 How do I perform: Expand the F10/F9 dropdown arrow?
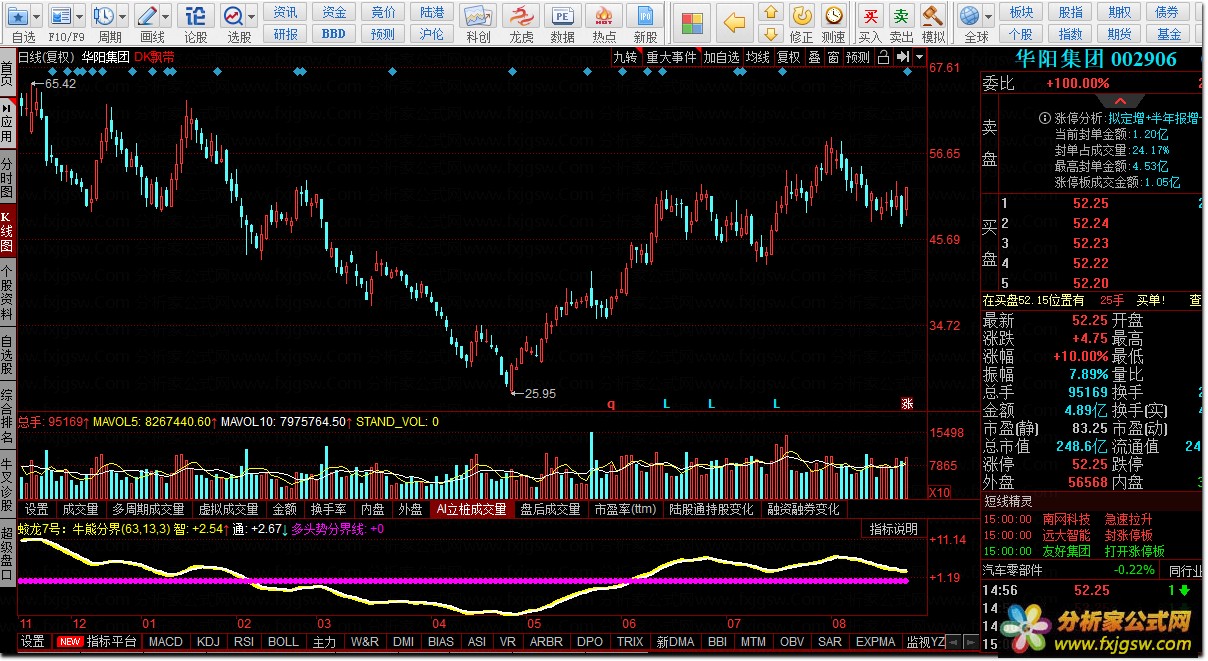[79, 17]
